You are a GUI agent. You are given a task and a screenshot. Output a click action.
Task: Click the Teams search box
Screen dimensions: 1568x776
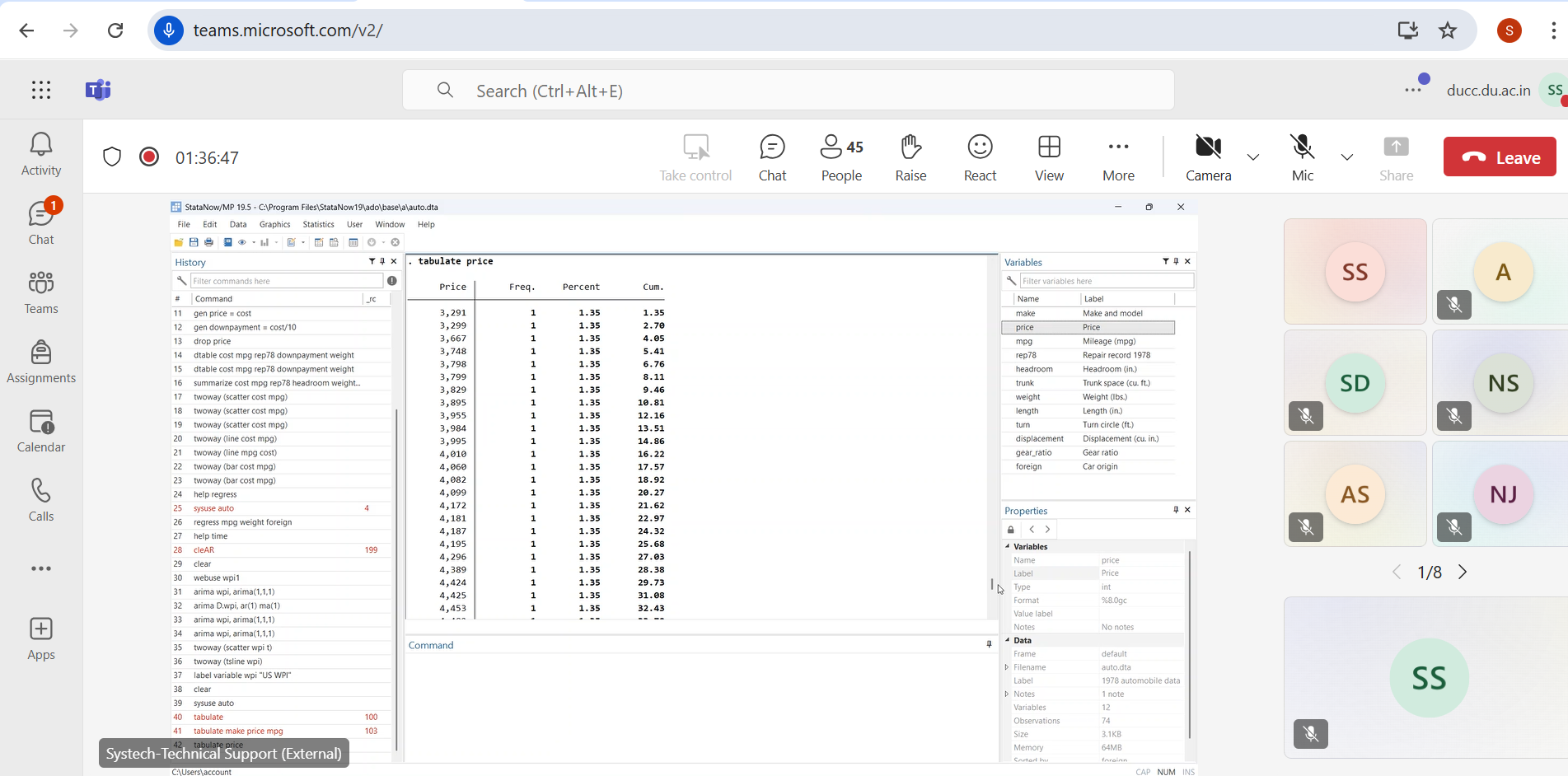pyautogui.click(x=788, y=91)
